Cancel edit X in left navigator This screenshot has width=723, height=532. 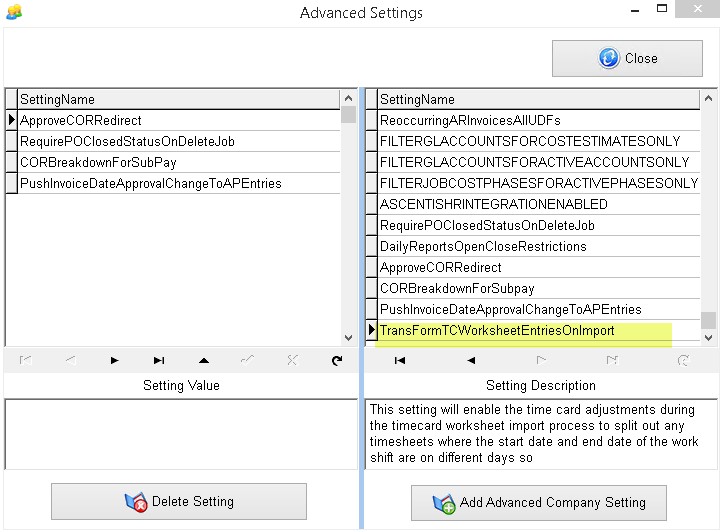[292, 361]
